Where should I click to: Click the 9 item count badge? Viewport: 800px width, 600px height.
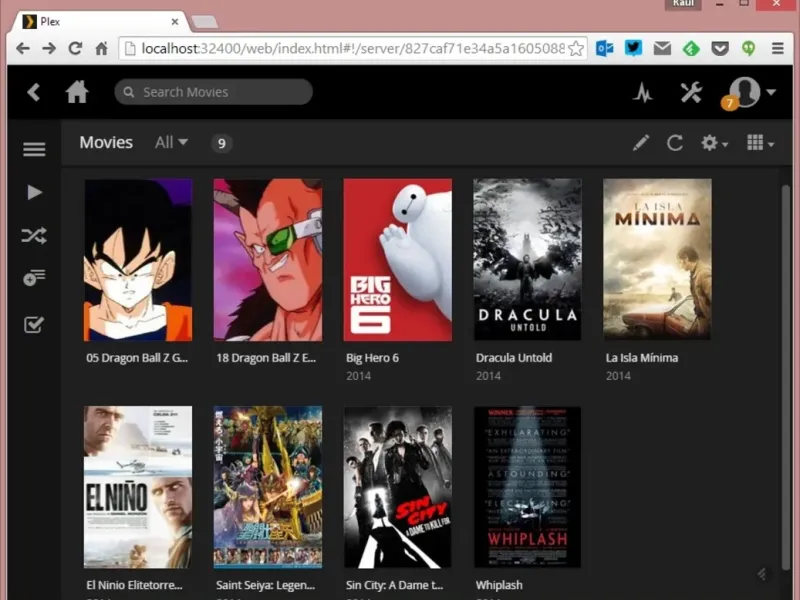tap(221, 143)
